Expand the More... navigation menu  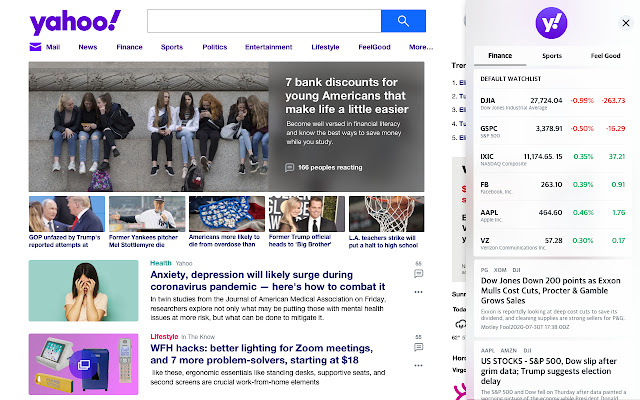pyautogui.click(x=420, y=47)
